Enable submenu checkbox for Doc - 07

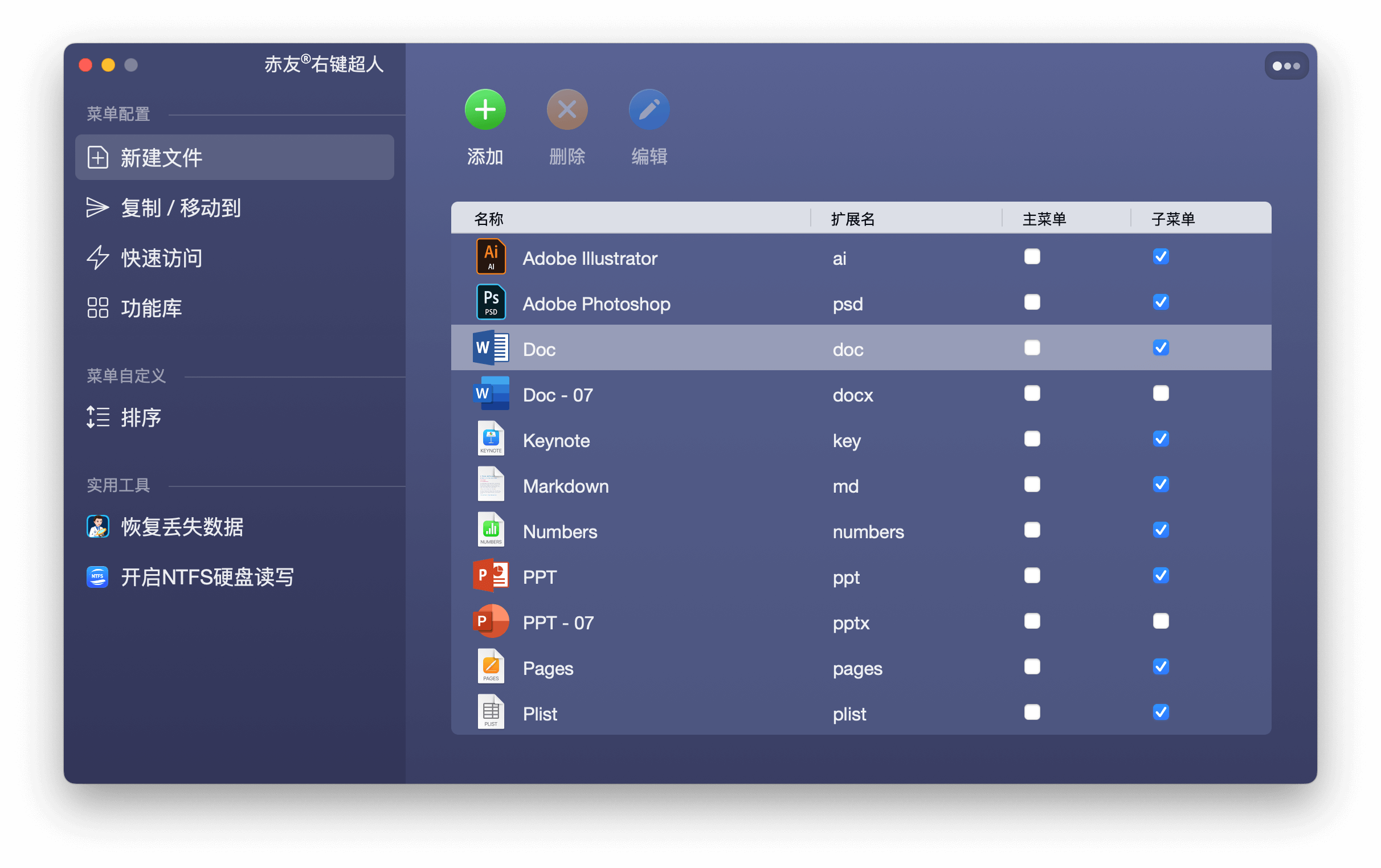(1160, 394)
